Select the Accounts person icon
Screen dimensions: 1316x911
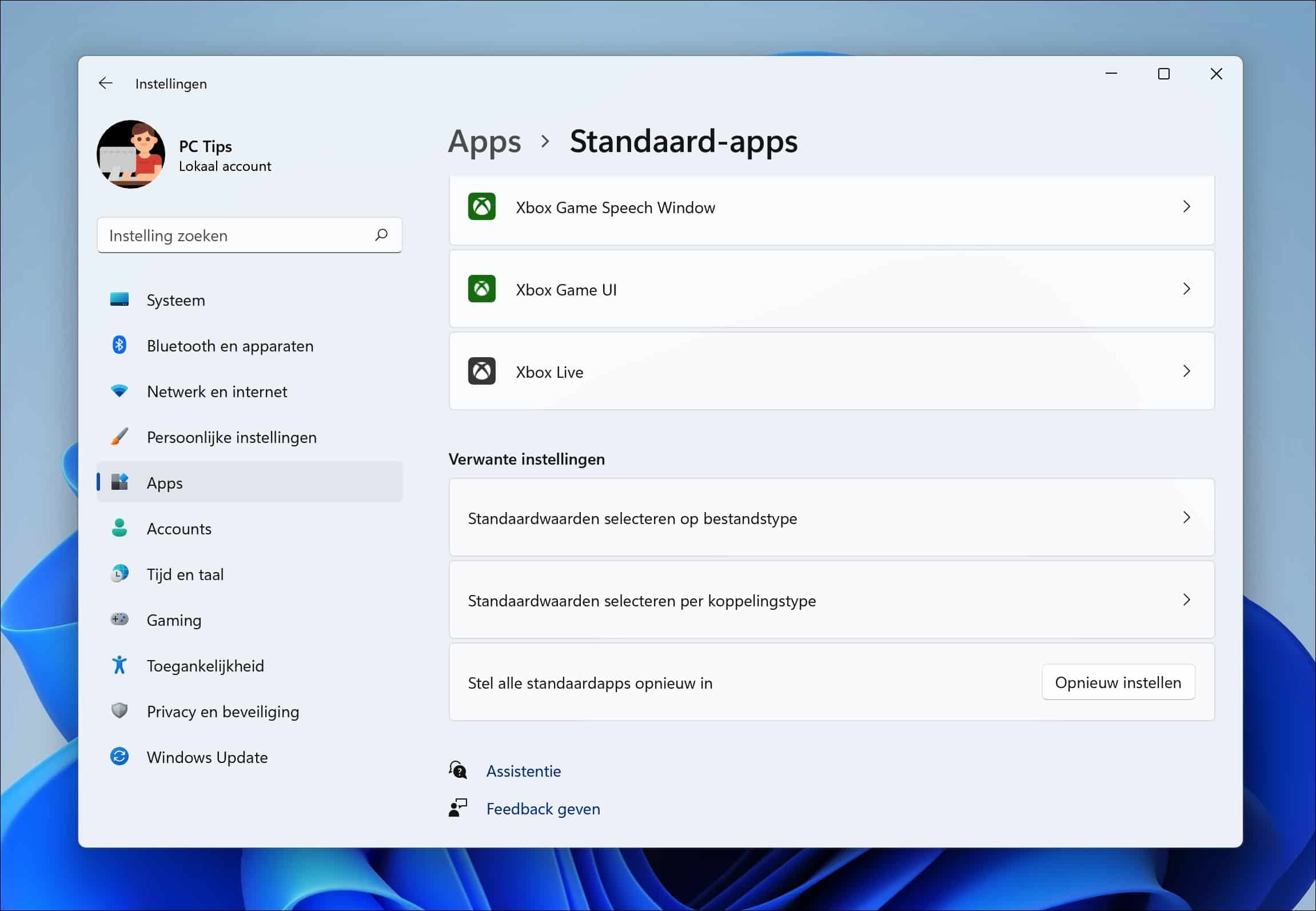pyautogui.click(x=120, y=528)
